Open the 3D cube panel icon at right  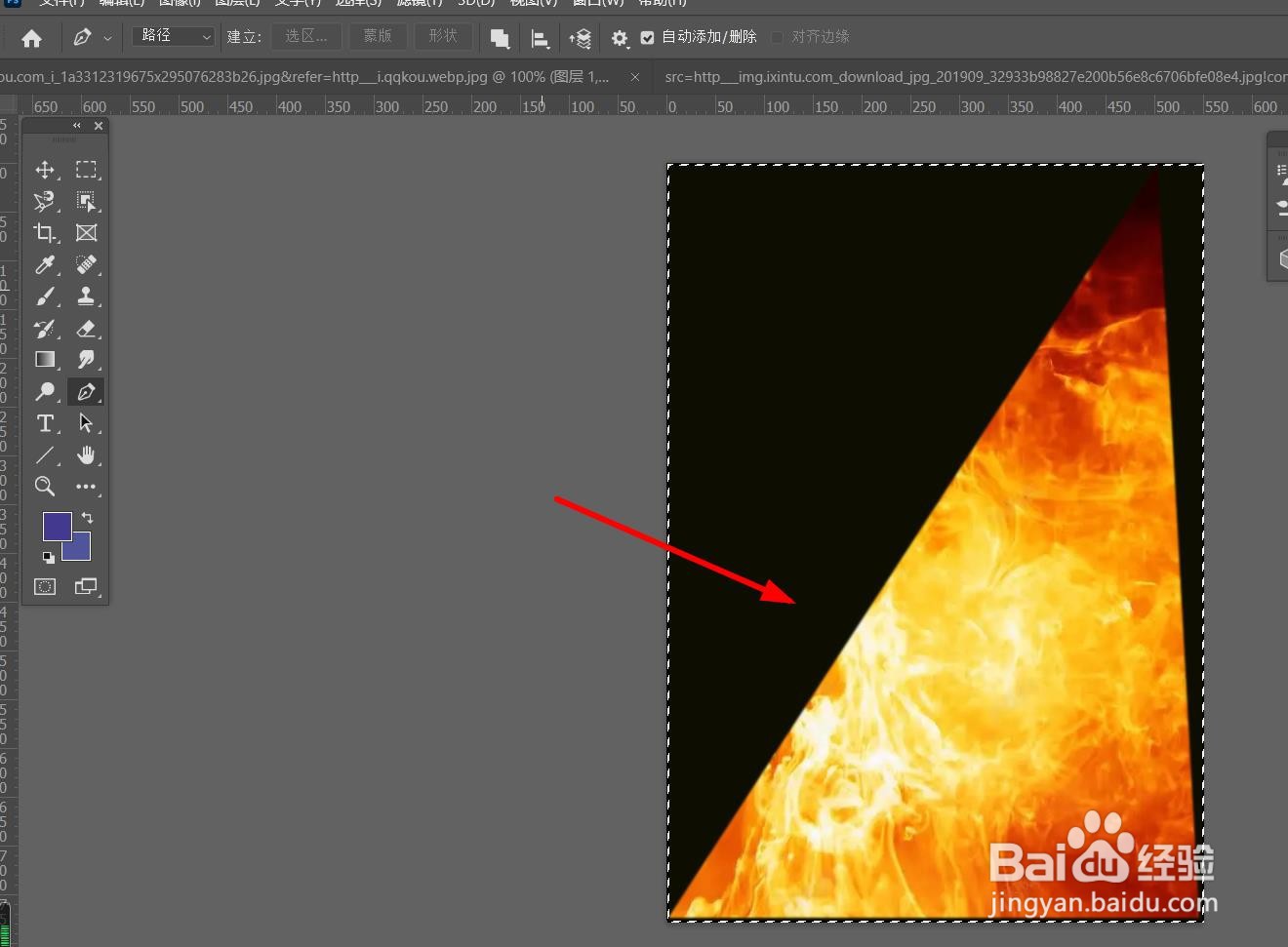1282,259
